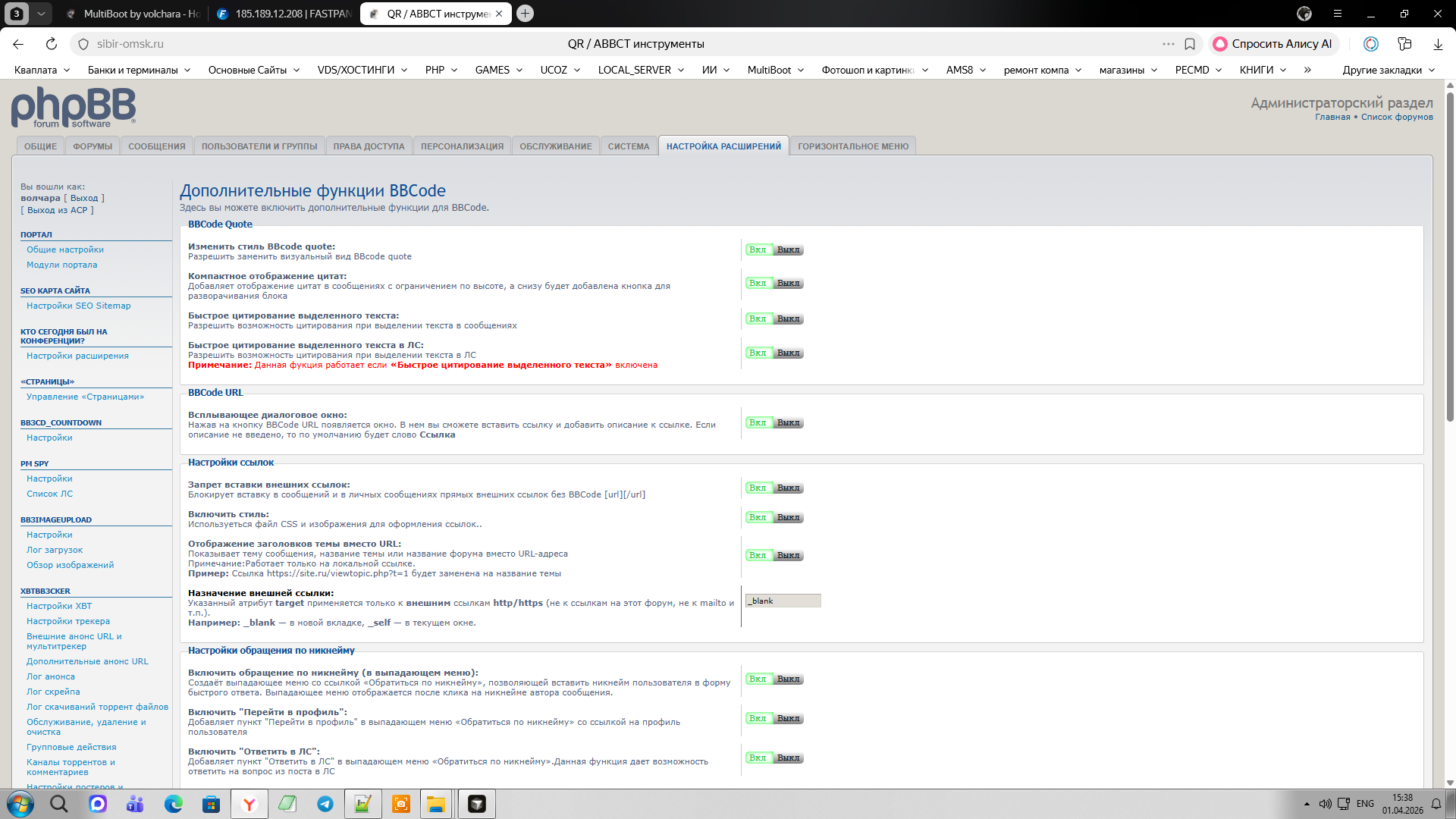Open Настройки SEO Sitemap link

tap(79, 306)
